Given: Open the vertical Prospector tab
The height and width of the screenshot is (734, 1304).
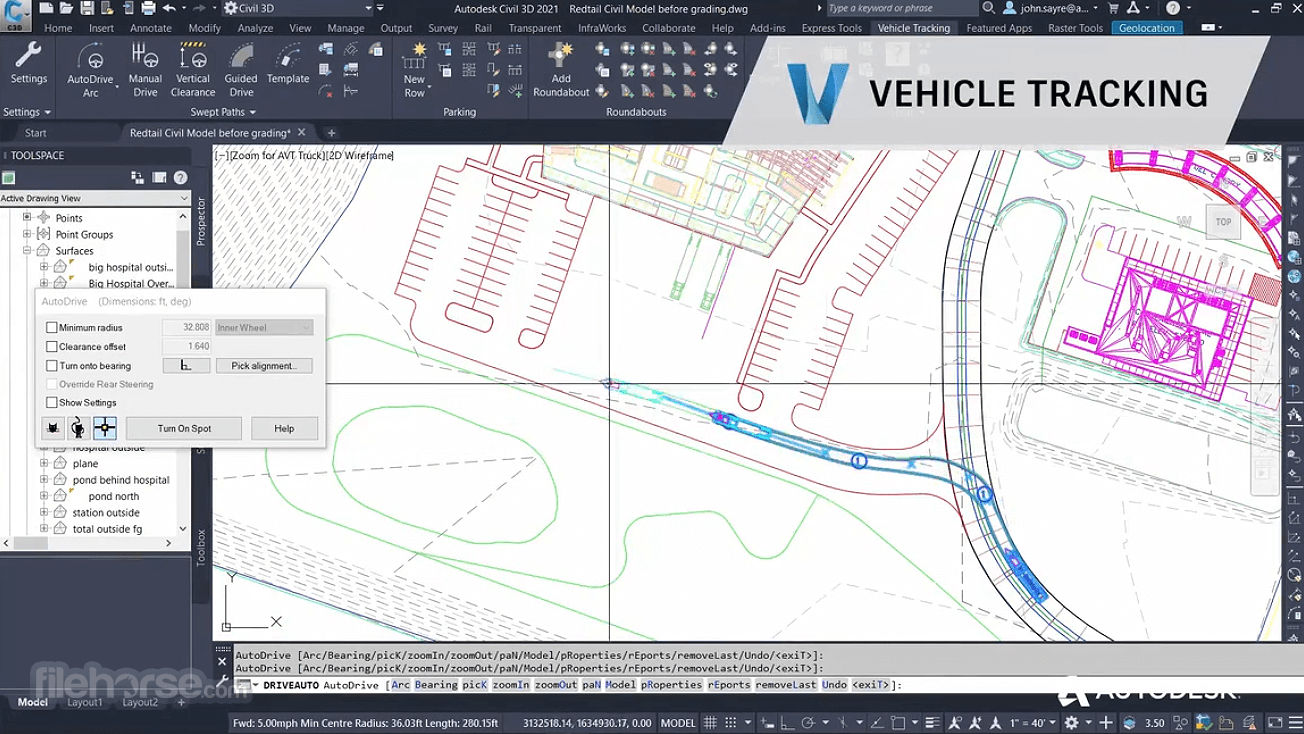Looking at the screenshot, I should (x=201, y=221).
